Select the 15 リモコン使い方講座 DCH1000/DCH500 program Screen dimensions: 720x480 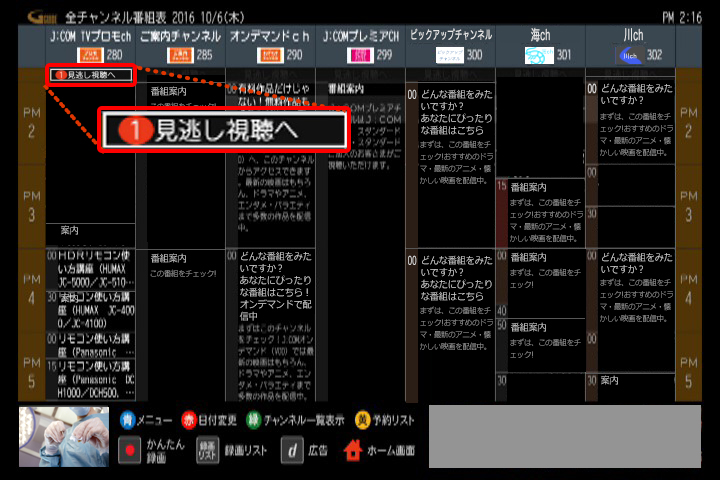pos(90,379)
